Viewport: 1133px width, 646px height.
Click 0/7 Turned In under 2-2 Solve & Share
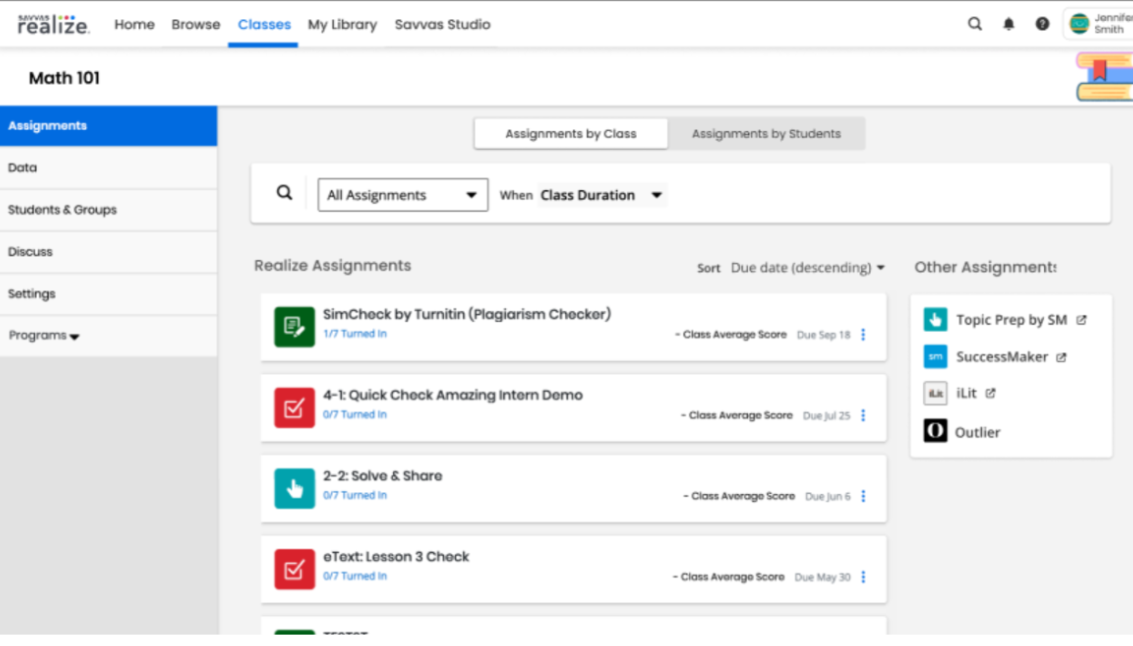coord(355,496)
